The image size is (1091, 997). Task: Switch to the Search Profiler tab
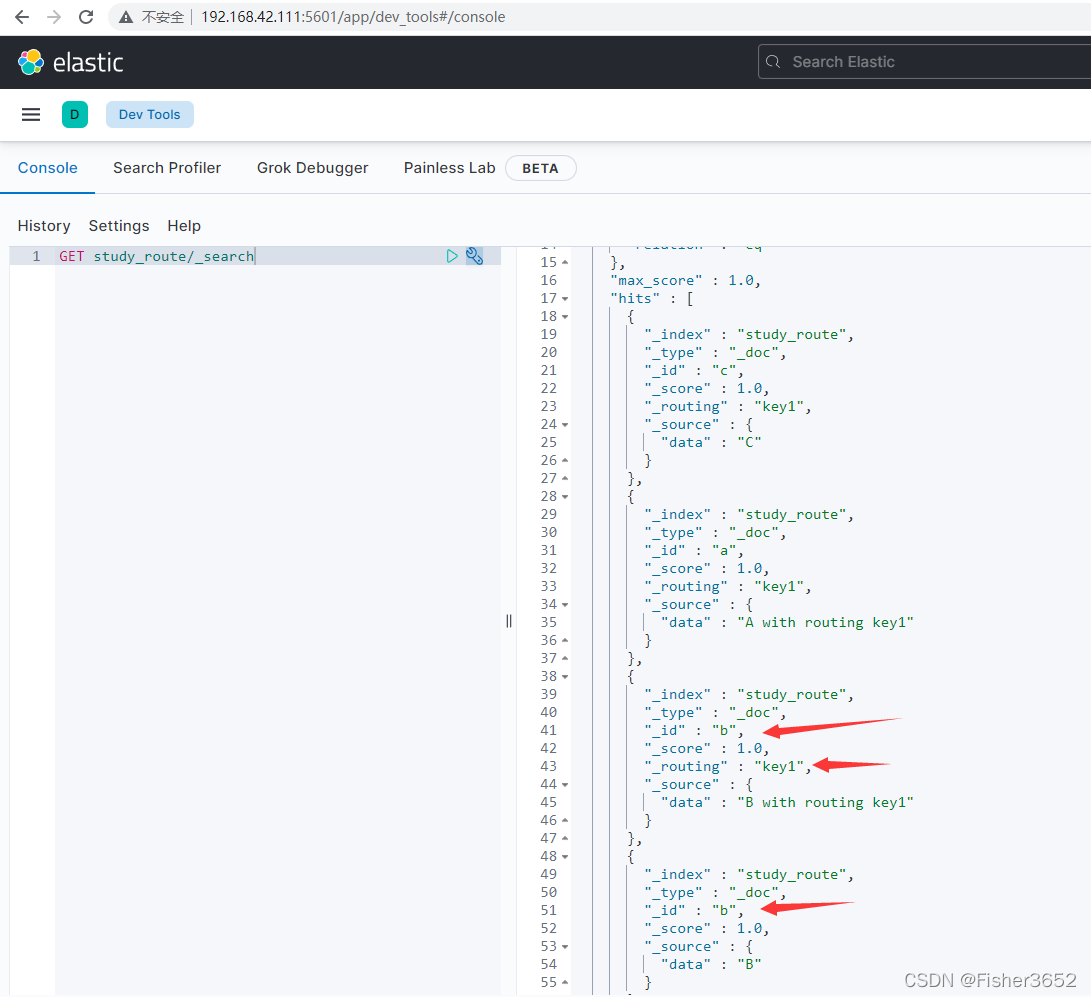pos(167,168)
